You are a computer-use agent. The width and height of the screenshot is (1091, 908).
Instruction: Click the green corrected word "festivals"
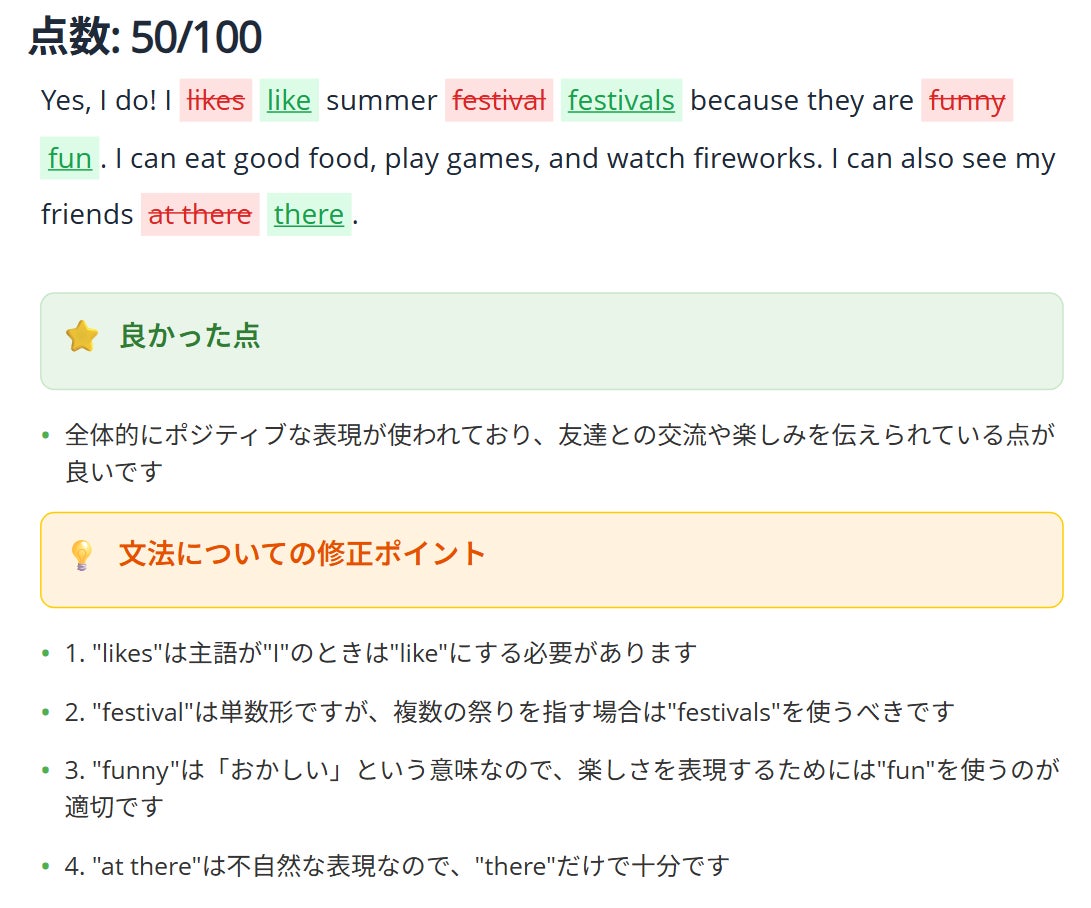621,100
